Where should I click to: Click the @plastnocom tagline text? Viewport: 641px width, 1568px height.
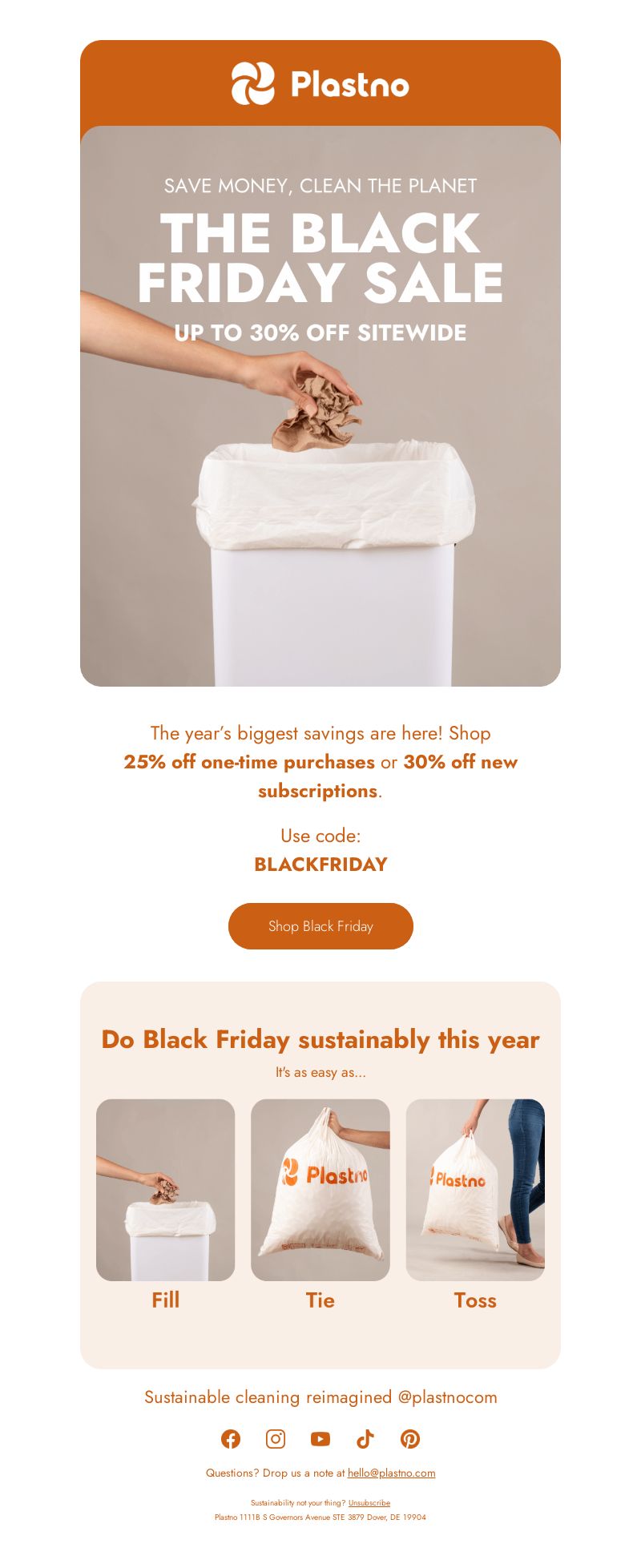447,1397
